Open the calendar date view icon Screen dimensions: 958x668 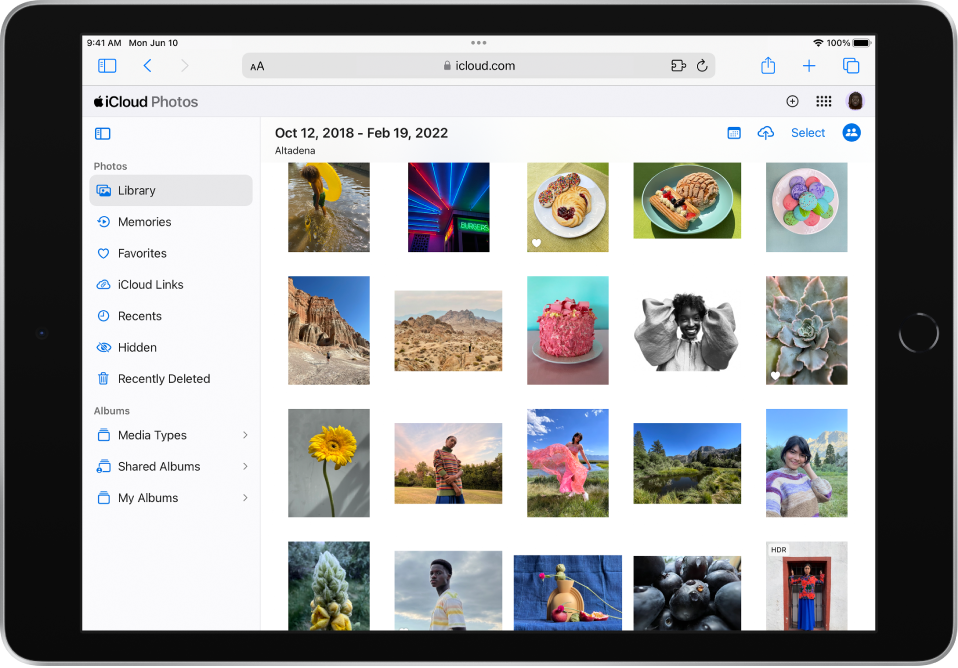point(734,133)
